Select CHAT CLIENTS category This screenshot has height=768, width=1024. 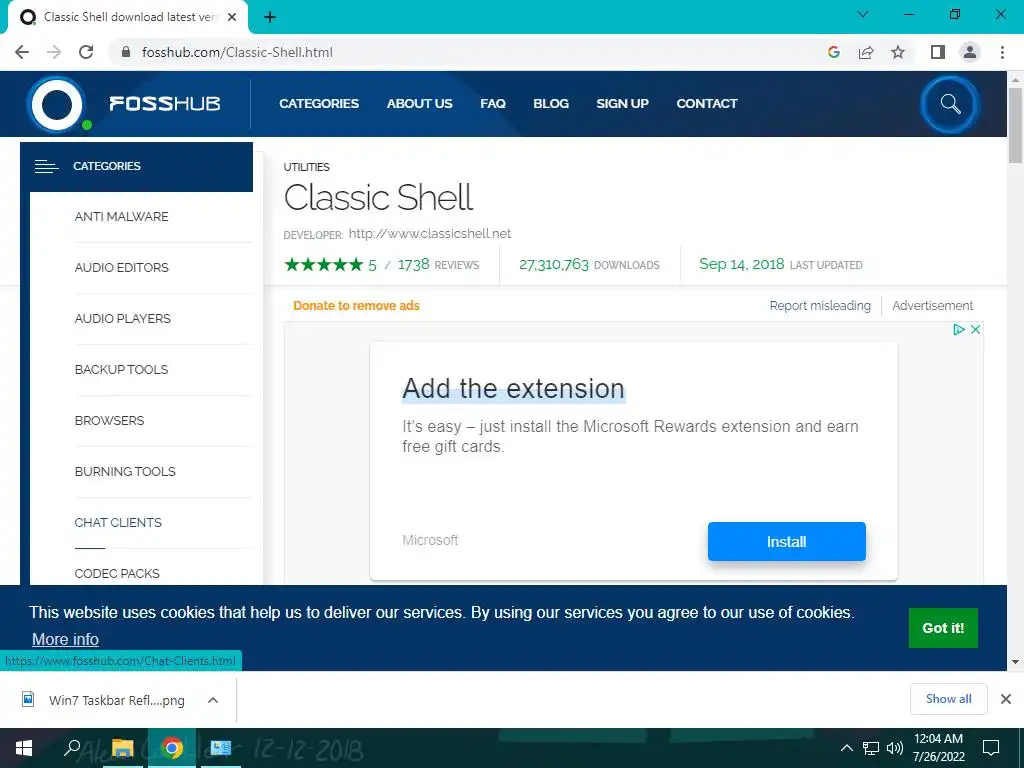coord(118,522)
